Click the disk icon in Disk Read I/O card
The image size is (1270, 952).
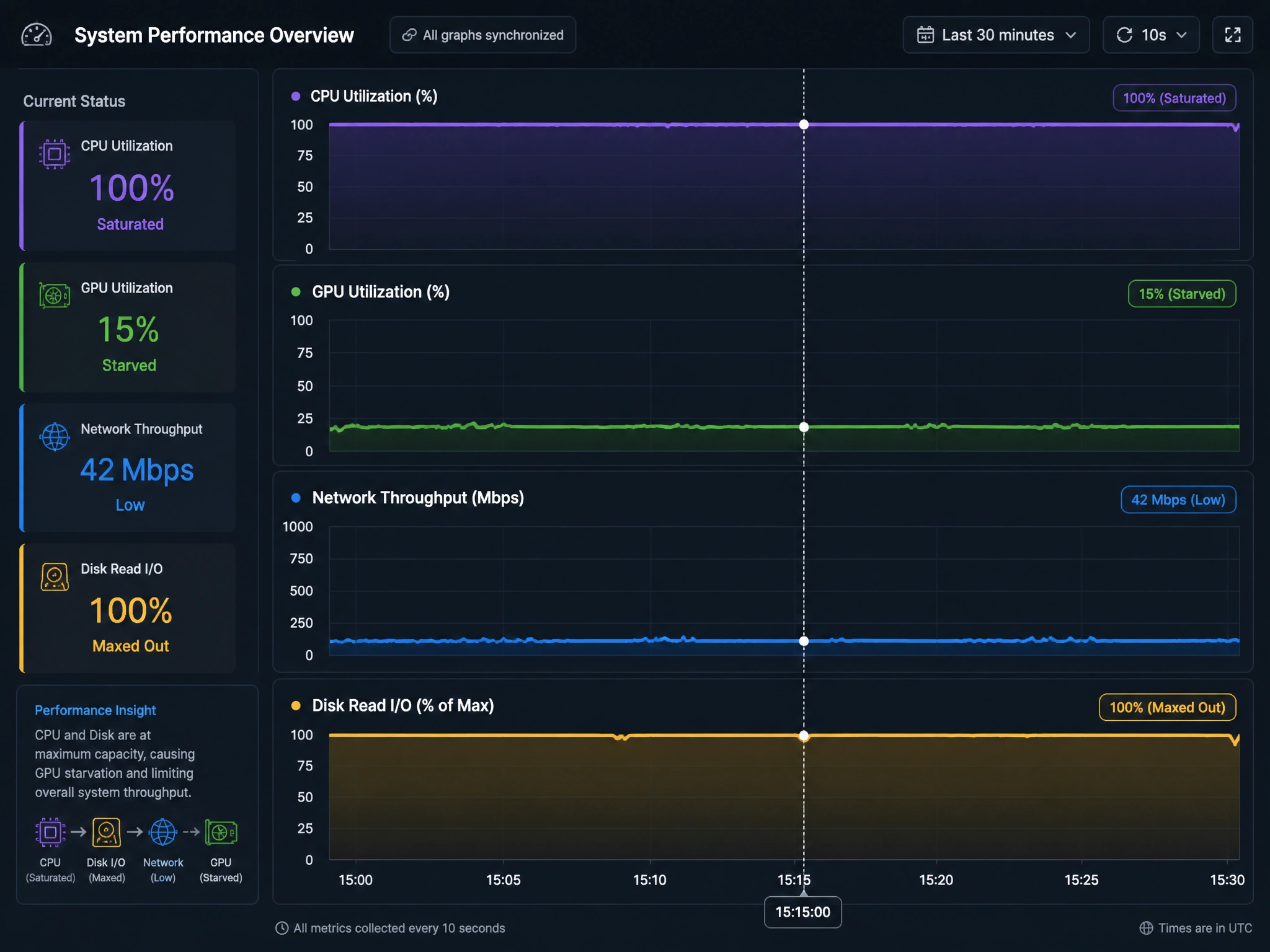[x=55, y=577]
